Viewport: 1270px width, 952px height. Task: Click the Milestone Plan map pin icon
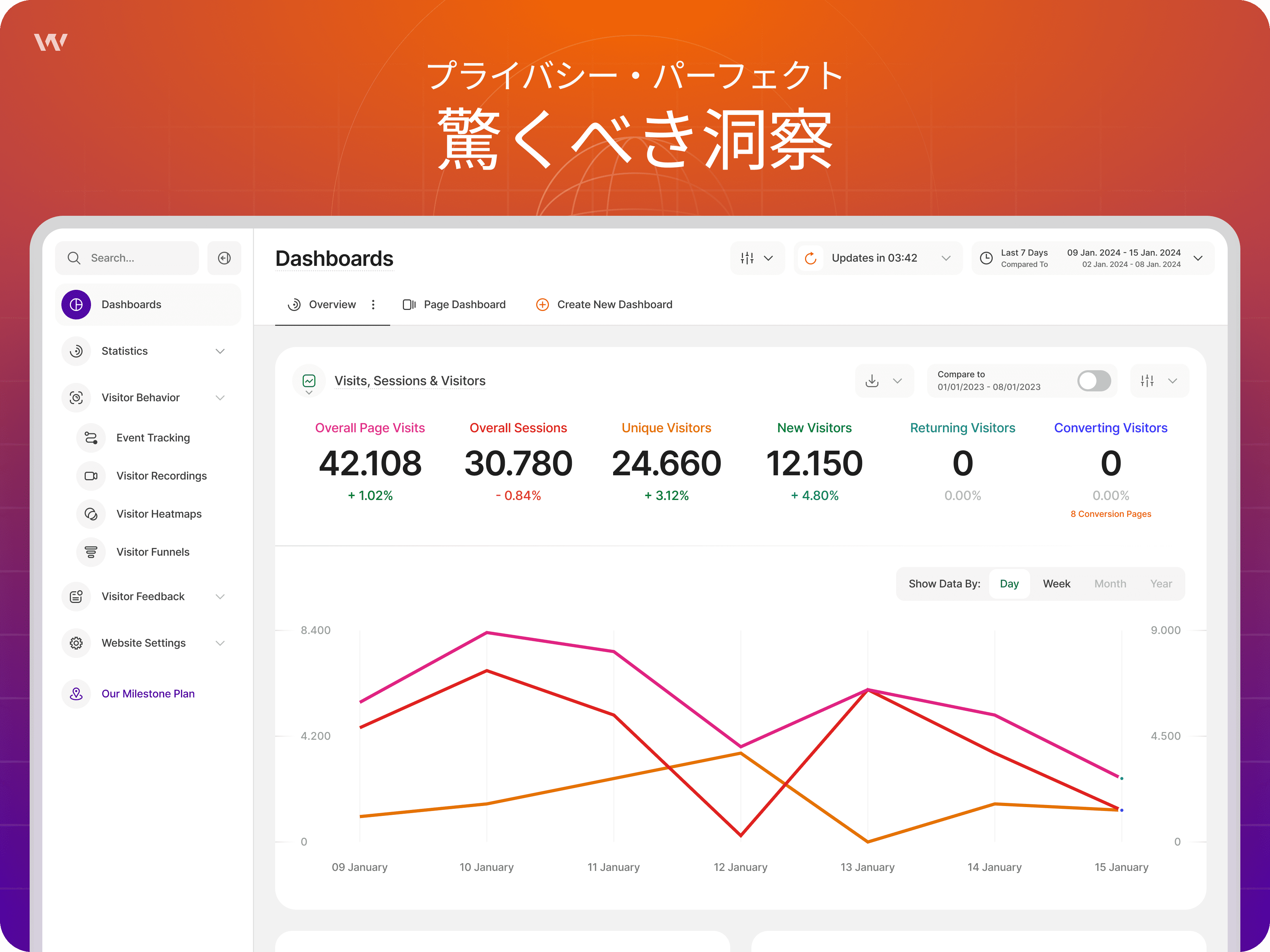[x=76, y=694]
